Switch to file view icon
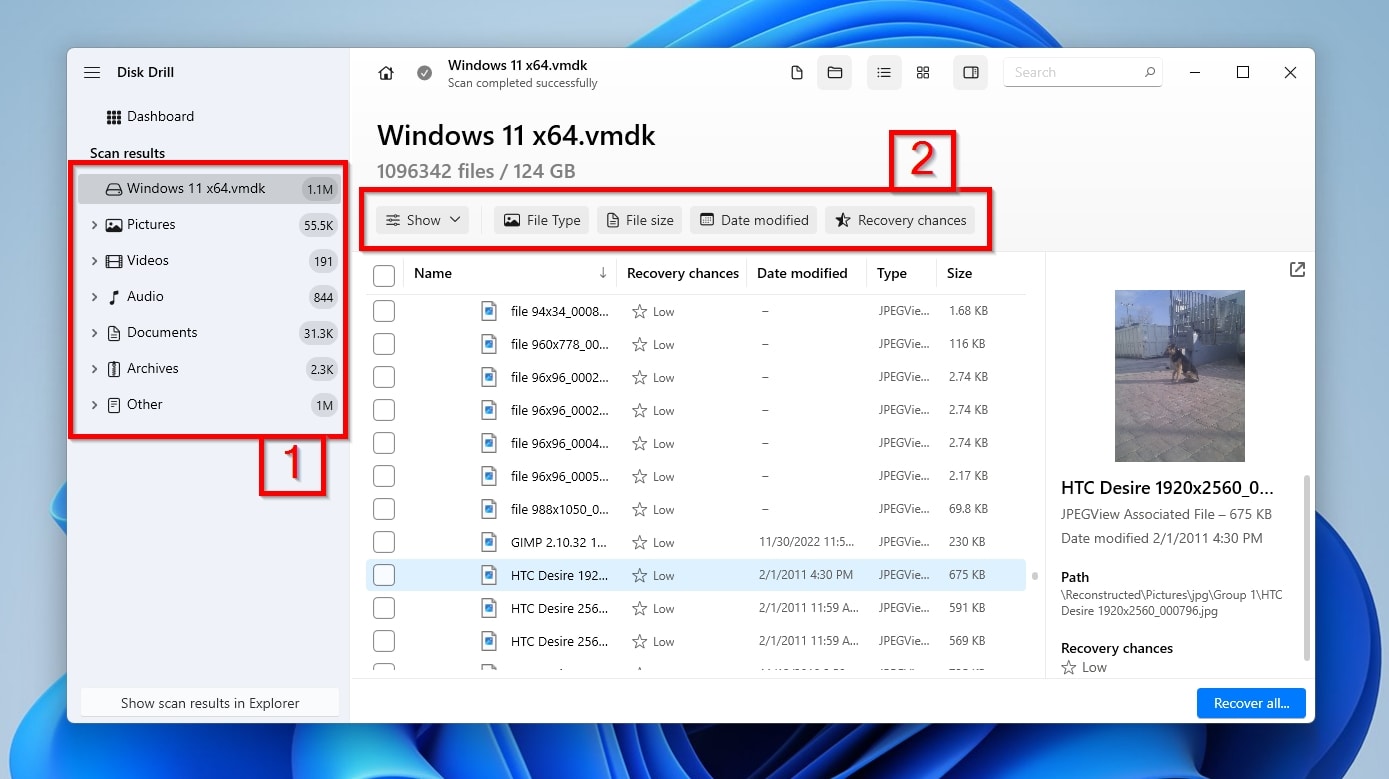Image resolution: width=1389 pixels, height=779 pixels. coord(797,73)
